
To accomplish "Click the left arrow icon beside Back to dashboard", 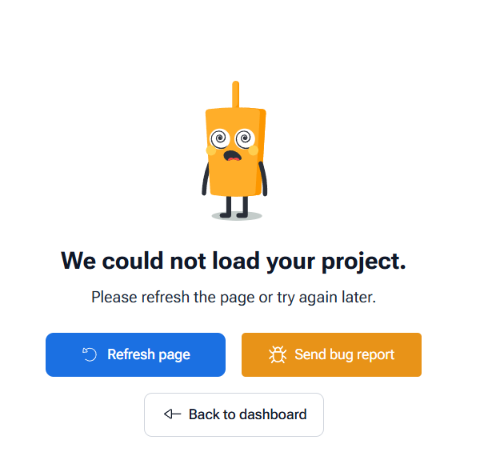I will point(172,414).
